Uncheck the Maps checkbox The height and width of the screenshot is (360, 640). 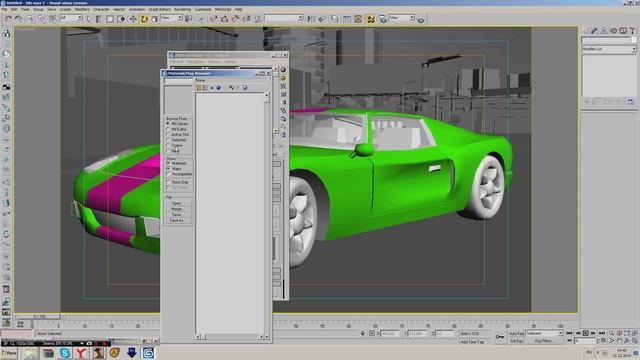coord(169,169)
